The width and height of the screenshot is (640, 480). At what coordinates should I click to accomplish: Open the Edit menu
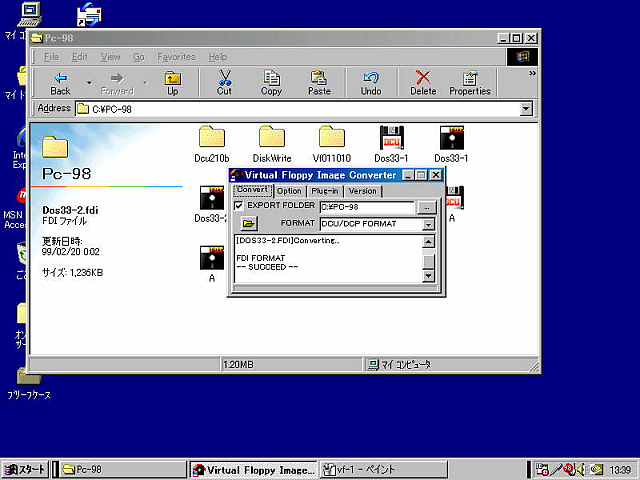[80, 57]
